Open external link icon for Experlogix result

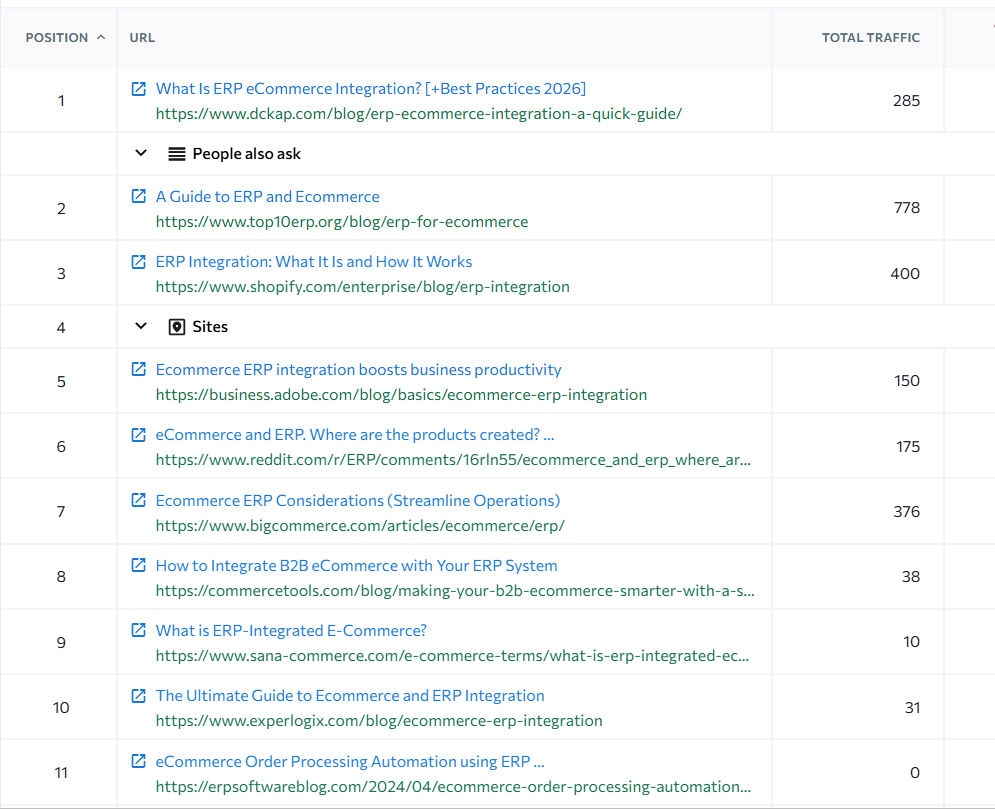pyautogui.click(x=139, y=695)
